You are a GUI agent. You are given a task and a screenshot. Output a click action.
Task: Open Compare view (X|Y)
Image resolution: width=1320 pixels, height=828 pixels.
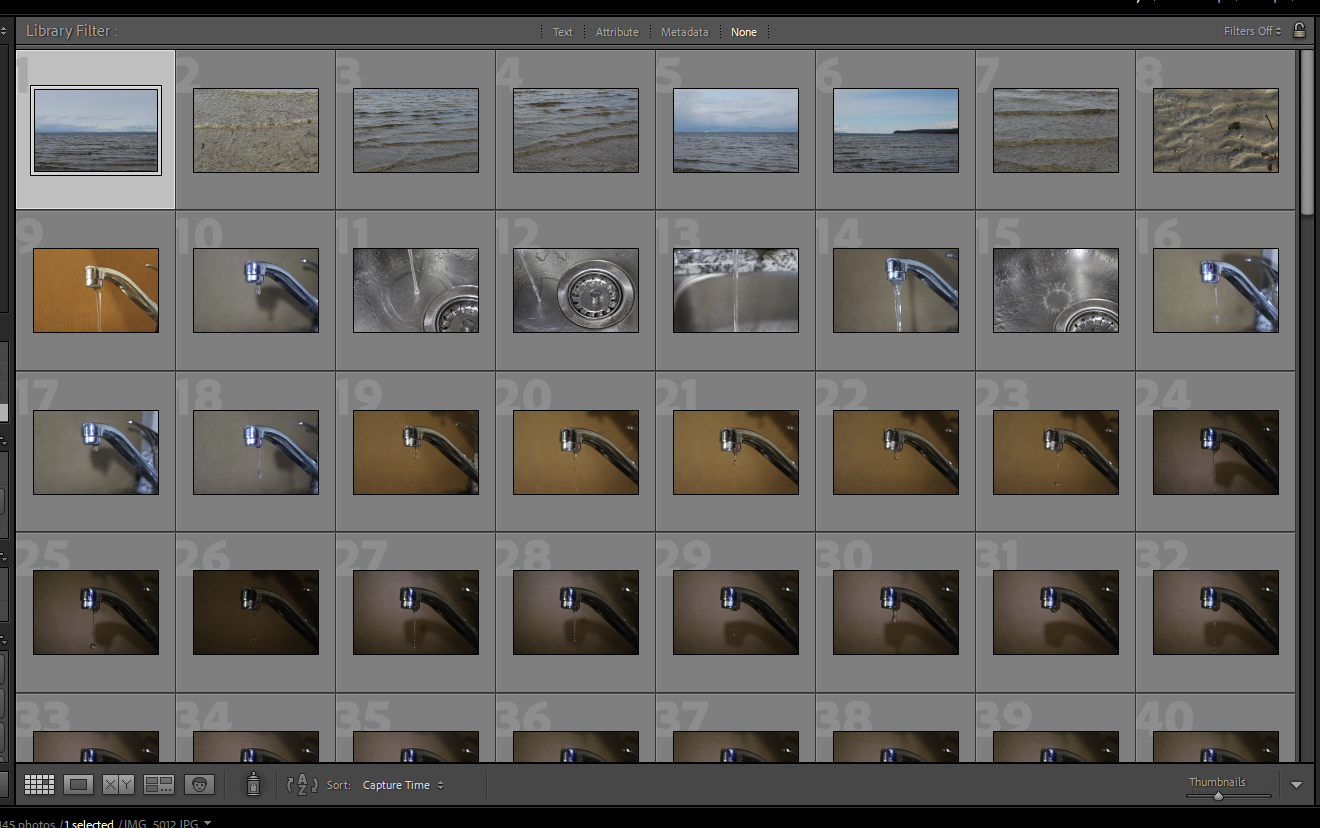(119, 785)
